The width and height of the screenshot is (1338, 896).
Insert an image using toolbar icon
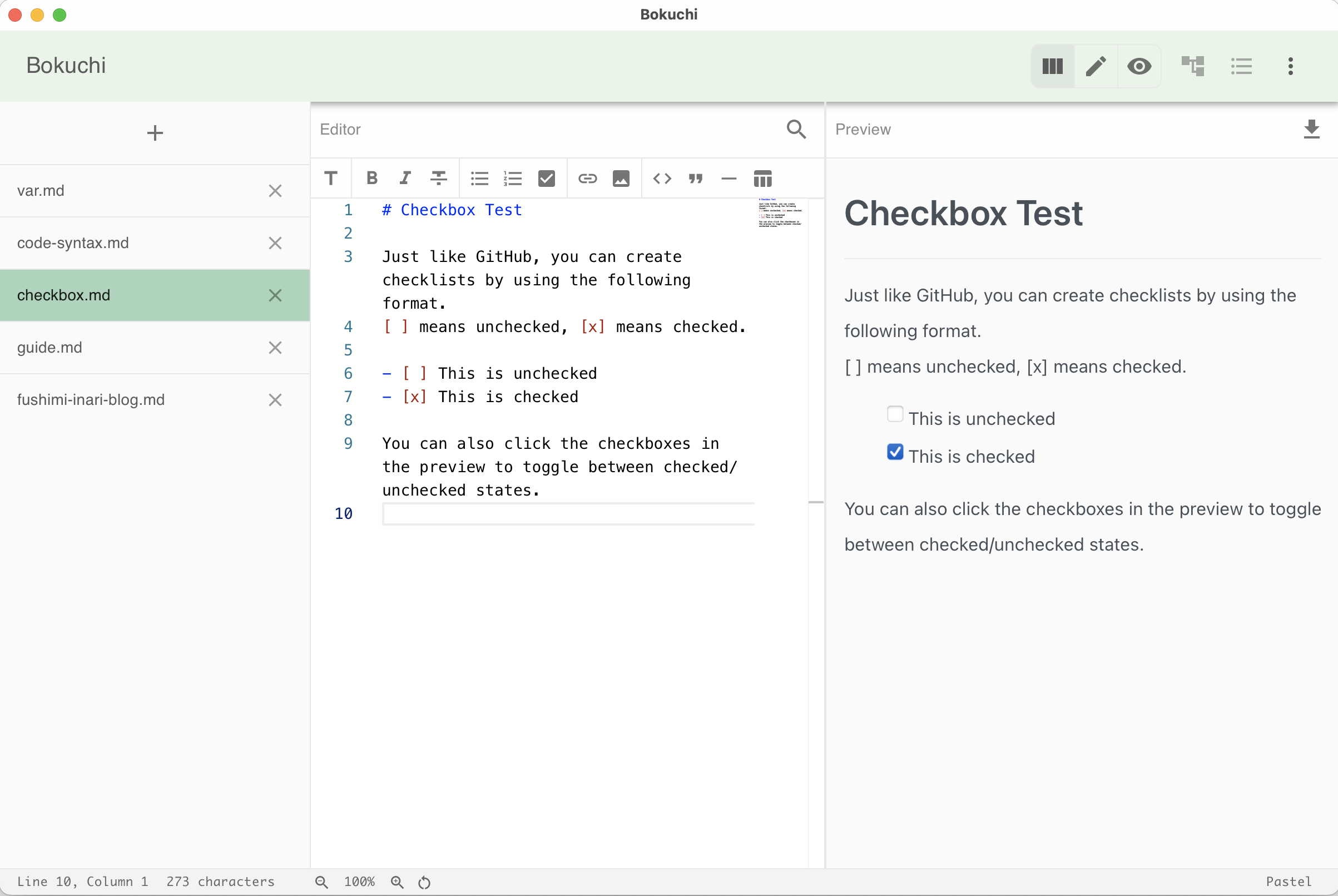click(621, 179)
